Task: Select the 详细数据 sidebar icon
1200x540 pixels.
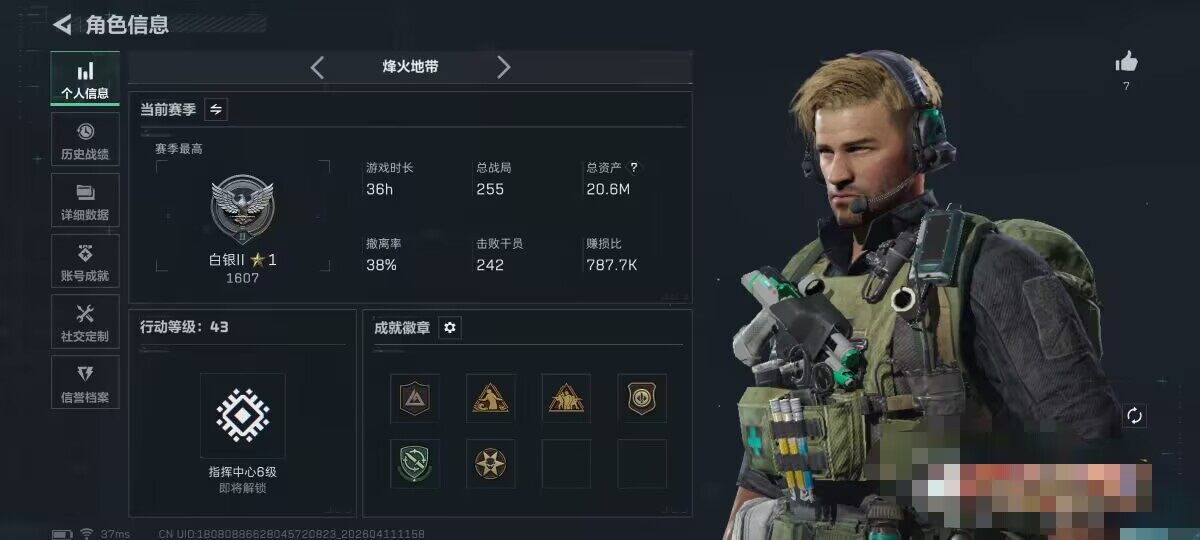Action: point(85,200)
